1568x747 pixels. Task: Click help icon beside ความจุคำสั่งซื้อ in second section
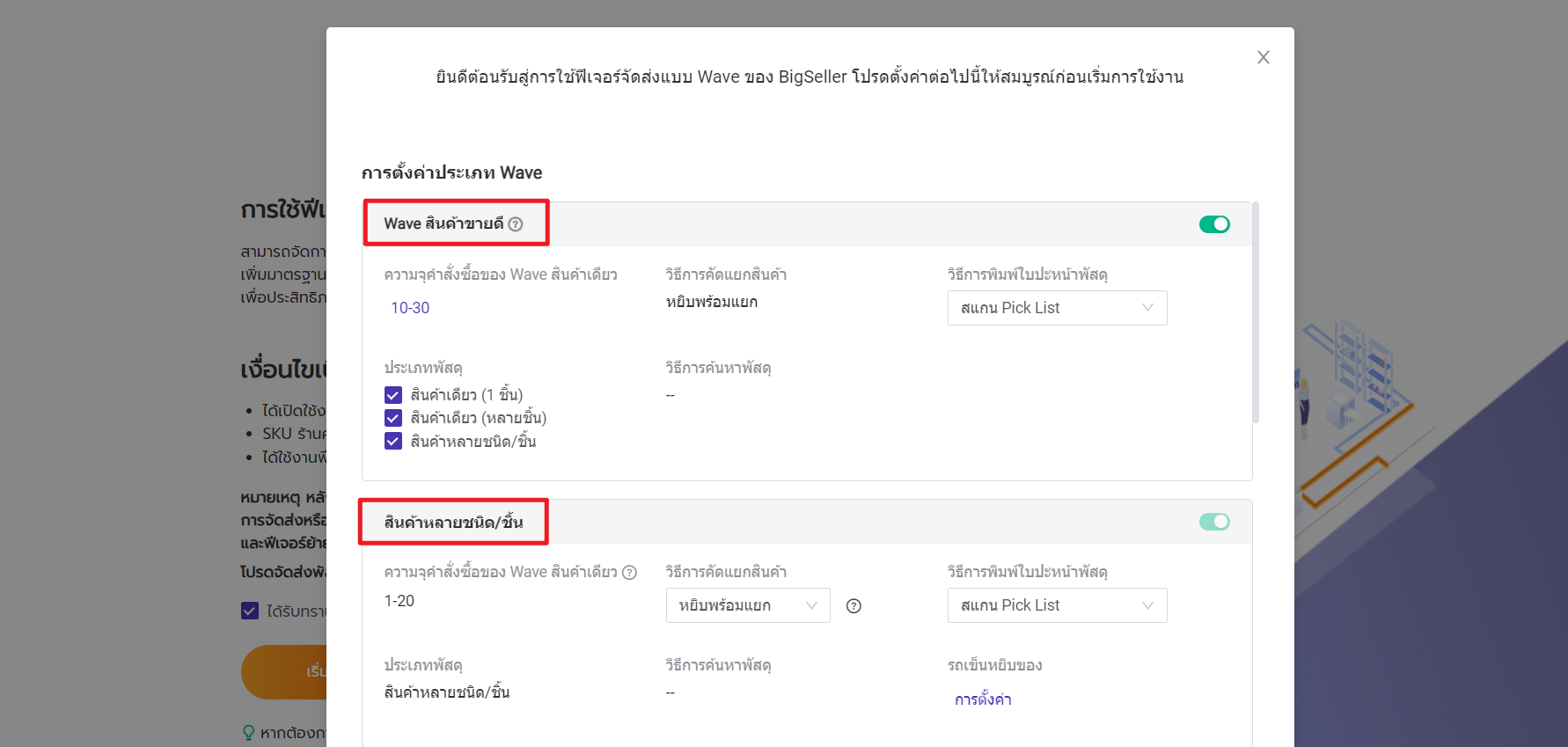tap(629, 572)
